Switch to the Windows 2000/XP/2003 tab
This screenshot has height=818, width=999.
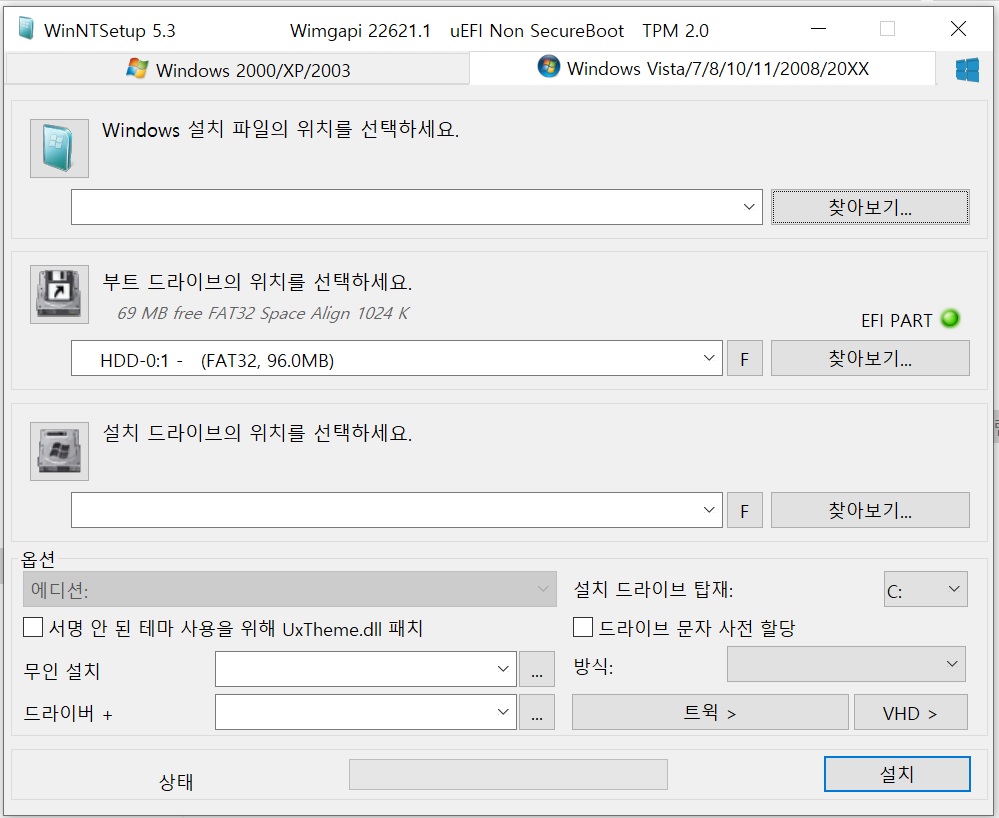(x=237, y=69)
